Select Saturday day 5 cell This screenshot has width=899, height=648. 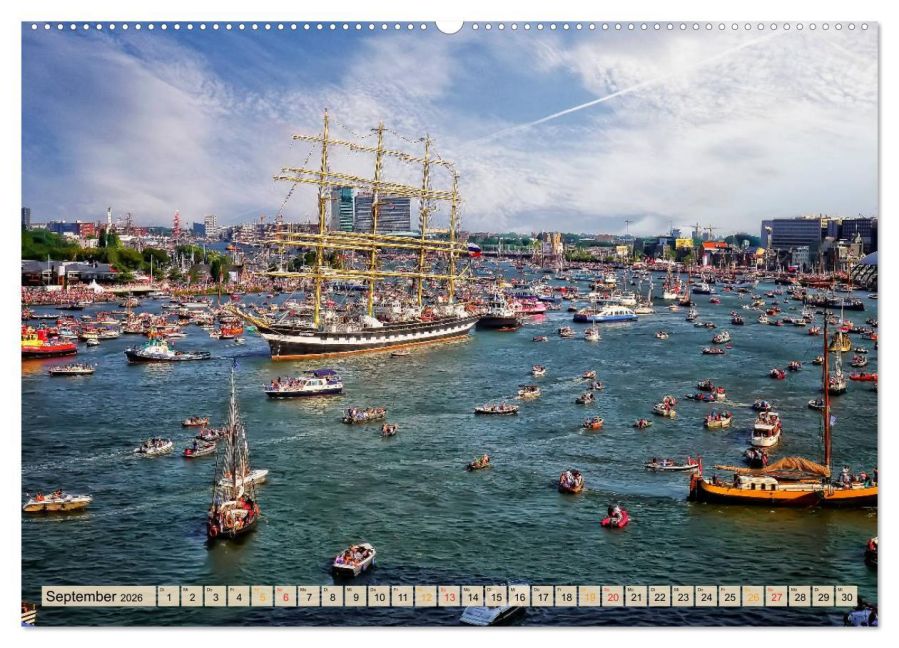point(262,596)
